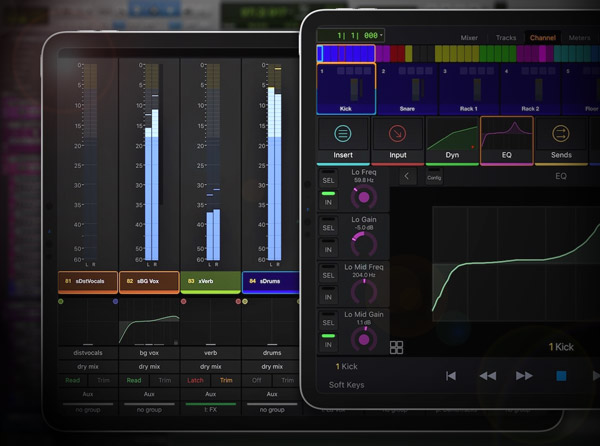Click the blue stop button
Screen dimensions: 600x446
[x=562, y=376]
